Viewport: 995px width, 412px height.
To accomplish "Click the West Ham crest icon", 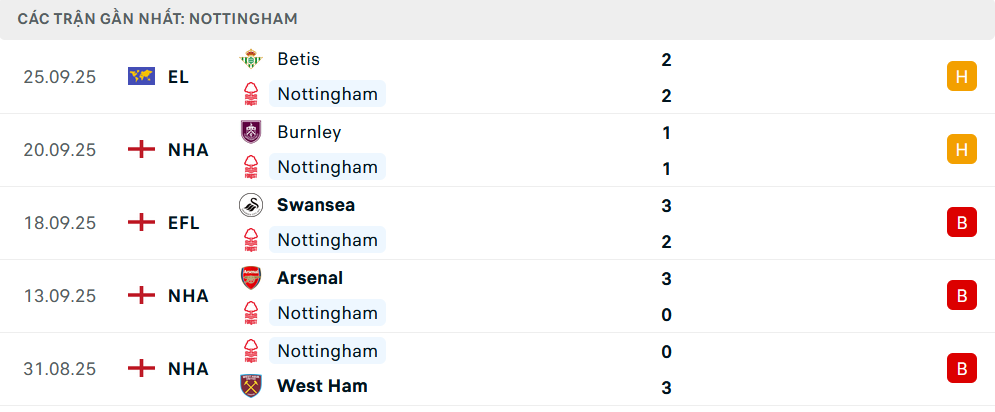I will coord(250,386).
